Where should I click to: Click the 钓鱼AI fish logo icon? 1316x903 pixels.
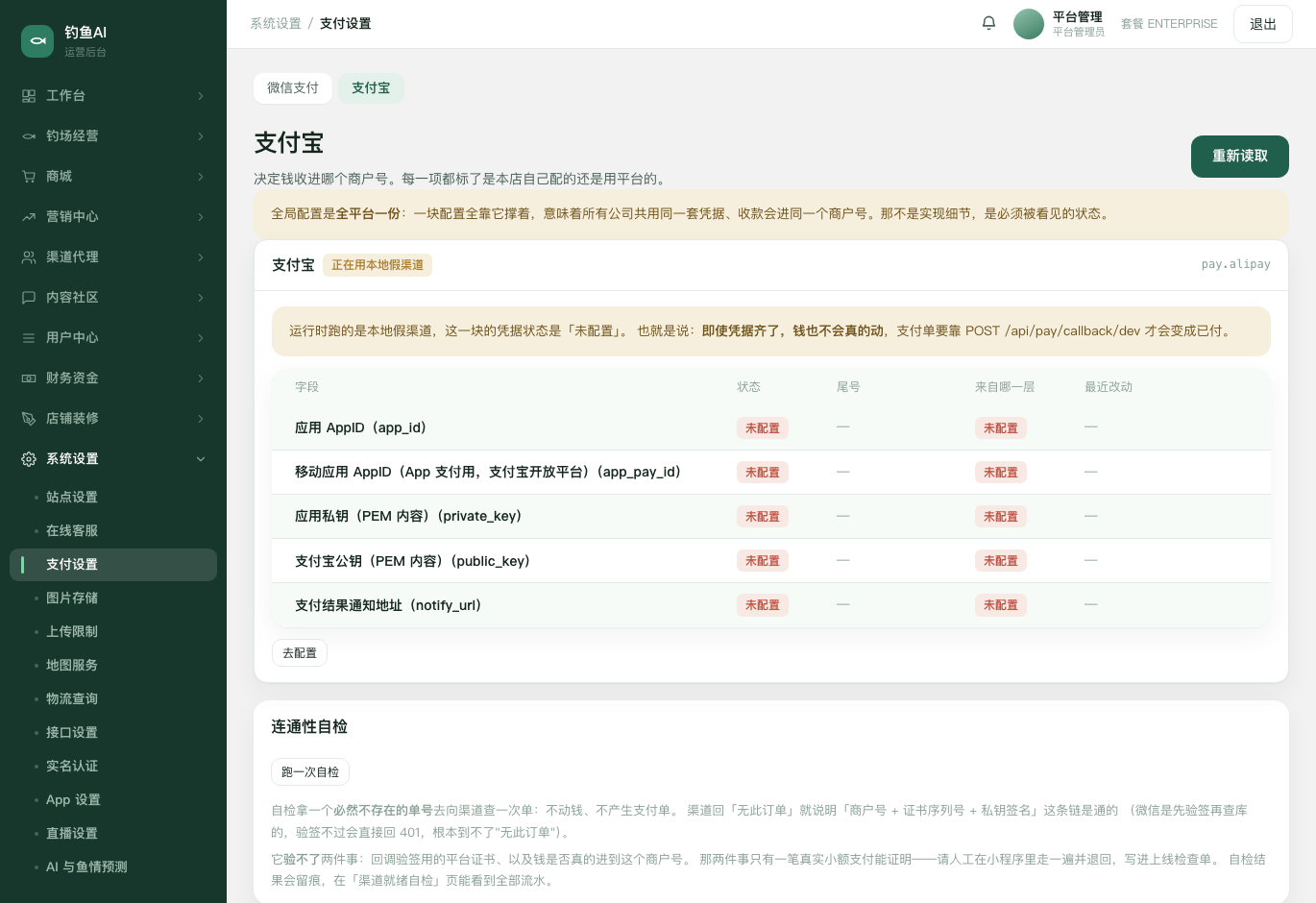[37, 41]
